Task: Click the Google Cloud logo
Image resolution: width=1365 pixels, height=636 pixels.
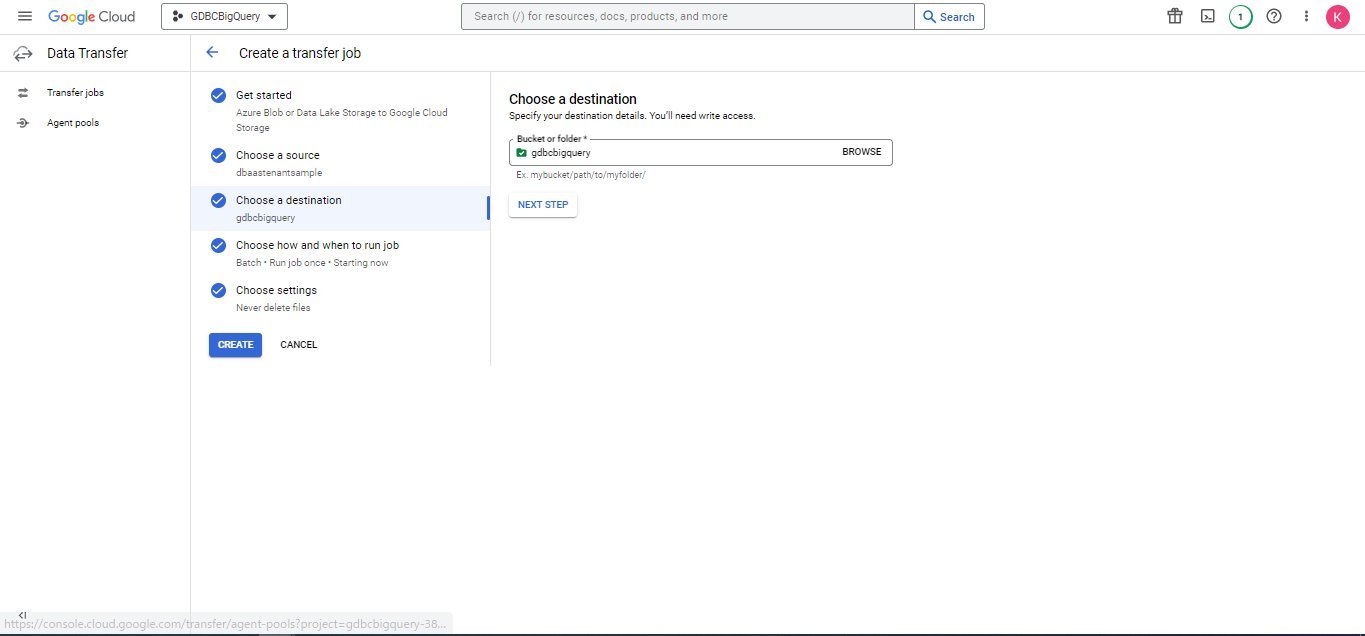Action: [91, 17]
